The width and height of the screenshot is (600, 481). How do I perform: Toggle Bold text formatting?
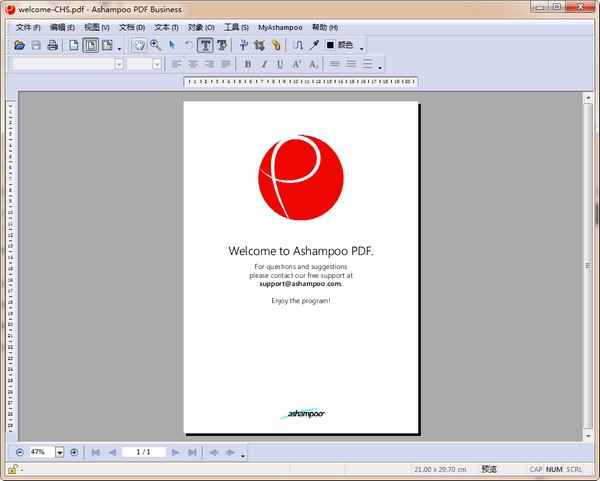[x=248, y=64]
